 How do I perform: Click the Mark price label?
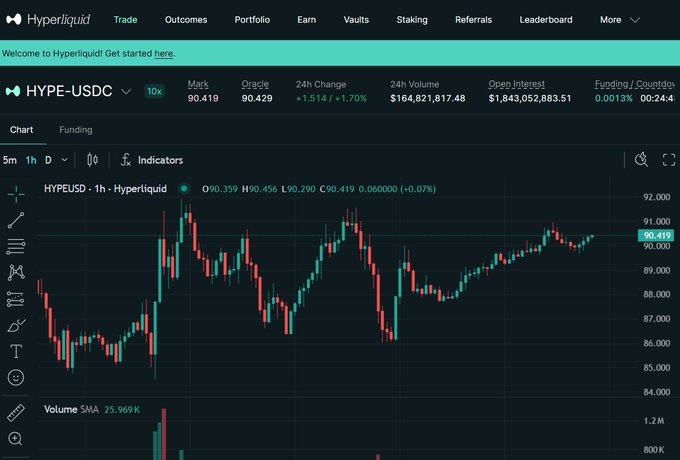point(198,84)
